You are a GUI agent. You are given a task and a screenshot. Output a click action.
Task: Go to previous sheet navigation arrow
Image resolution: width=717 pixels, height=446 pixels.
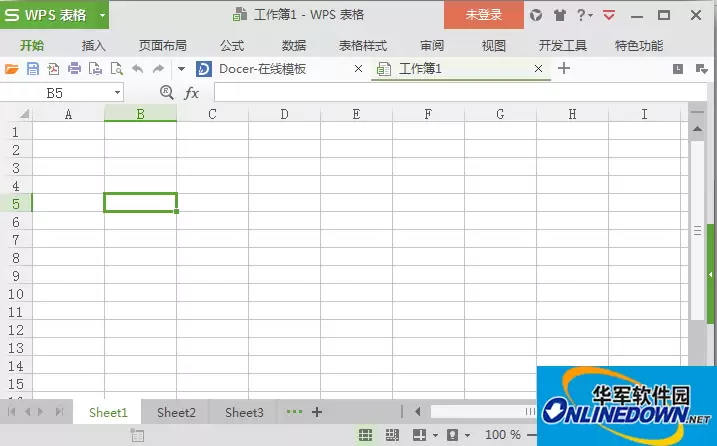pos(27,412)
